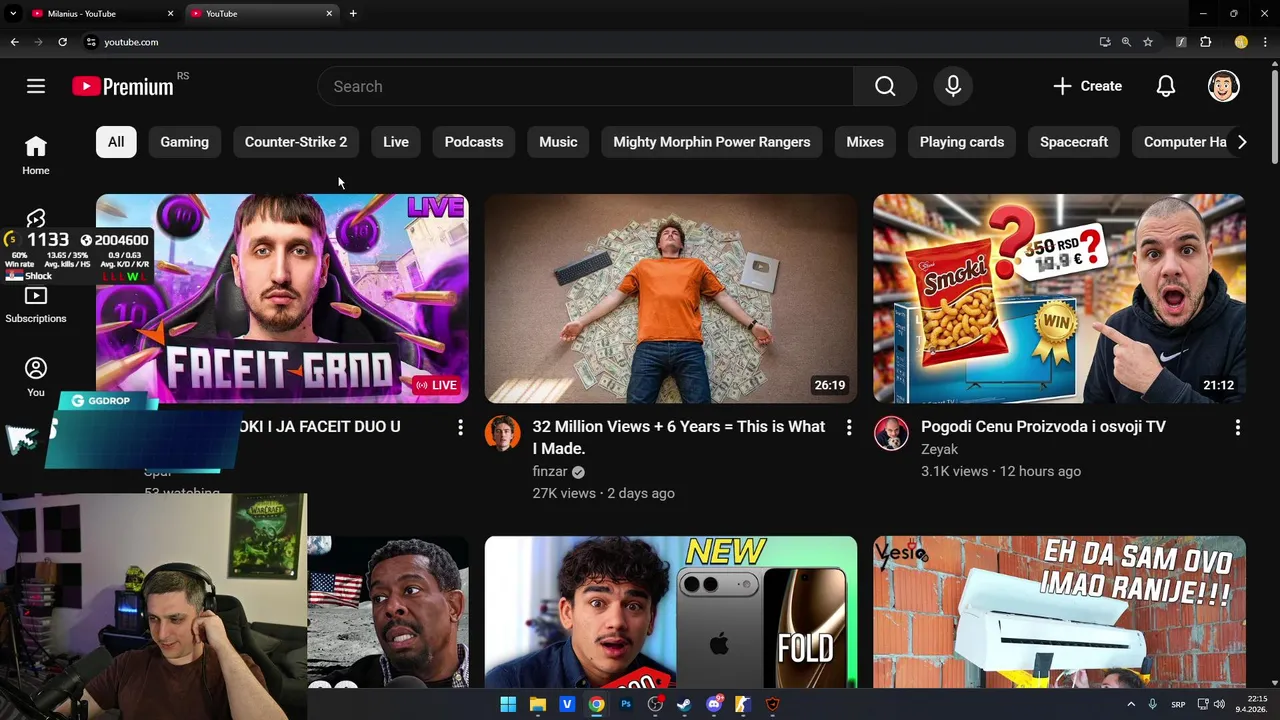The height and width of the screenshot is (720, 1280).
Task: Click the search magnifier button
Action: pos(885,86)
